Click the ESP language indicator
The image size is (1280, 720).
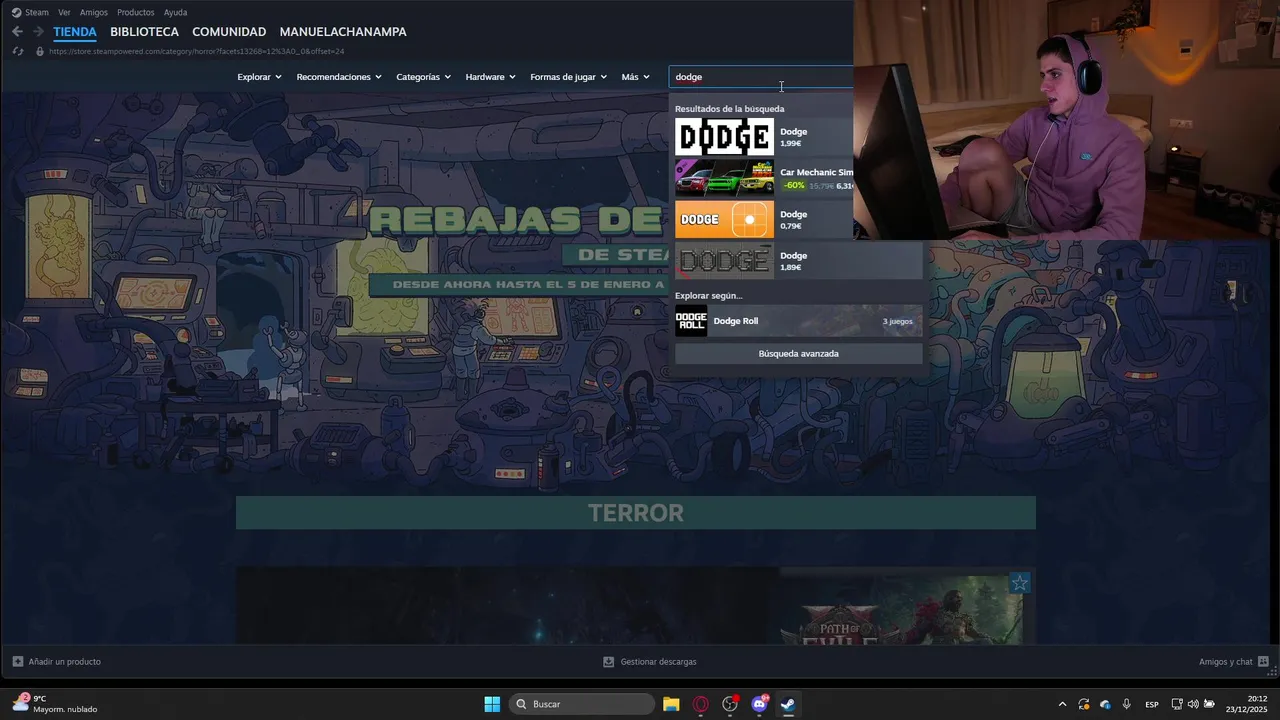pyautogui.click(x=1152, y=704)
